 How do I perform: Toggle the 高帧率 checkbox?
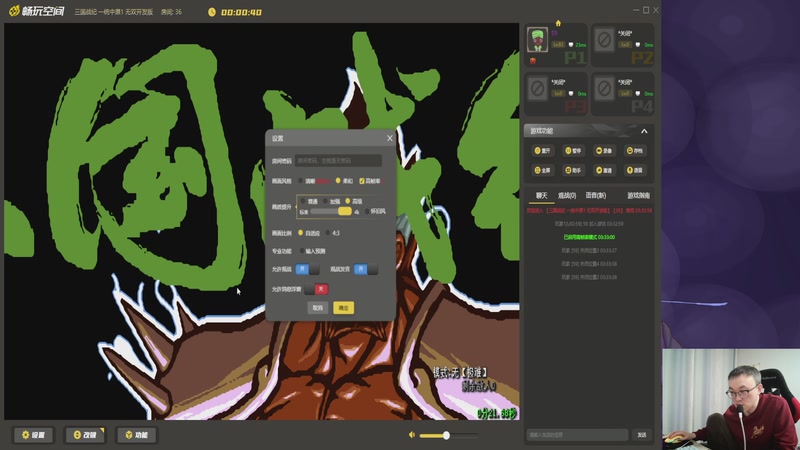[362, 181]
